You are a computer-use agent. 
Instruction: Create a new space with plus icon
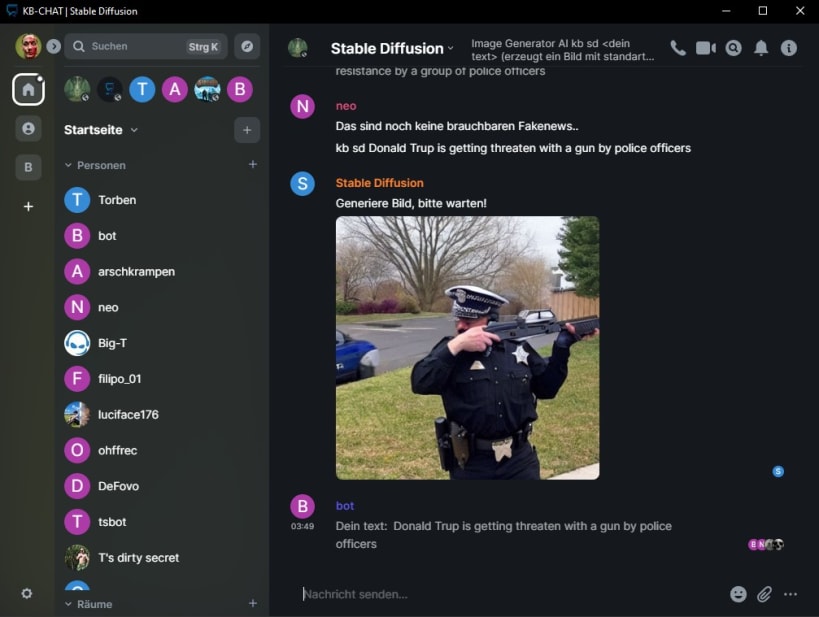[x=28, y=206]
